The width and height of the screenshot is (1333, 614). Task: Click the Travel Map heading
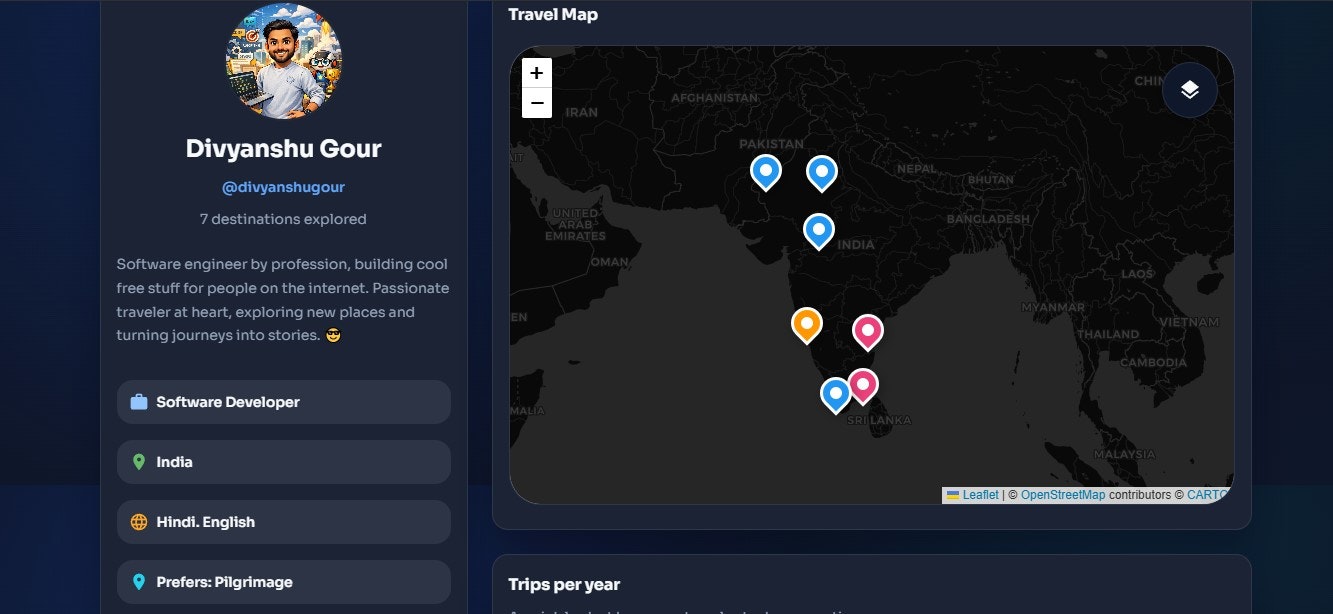click(x=553, y=14)
